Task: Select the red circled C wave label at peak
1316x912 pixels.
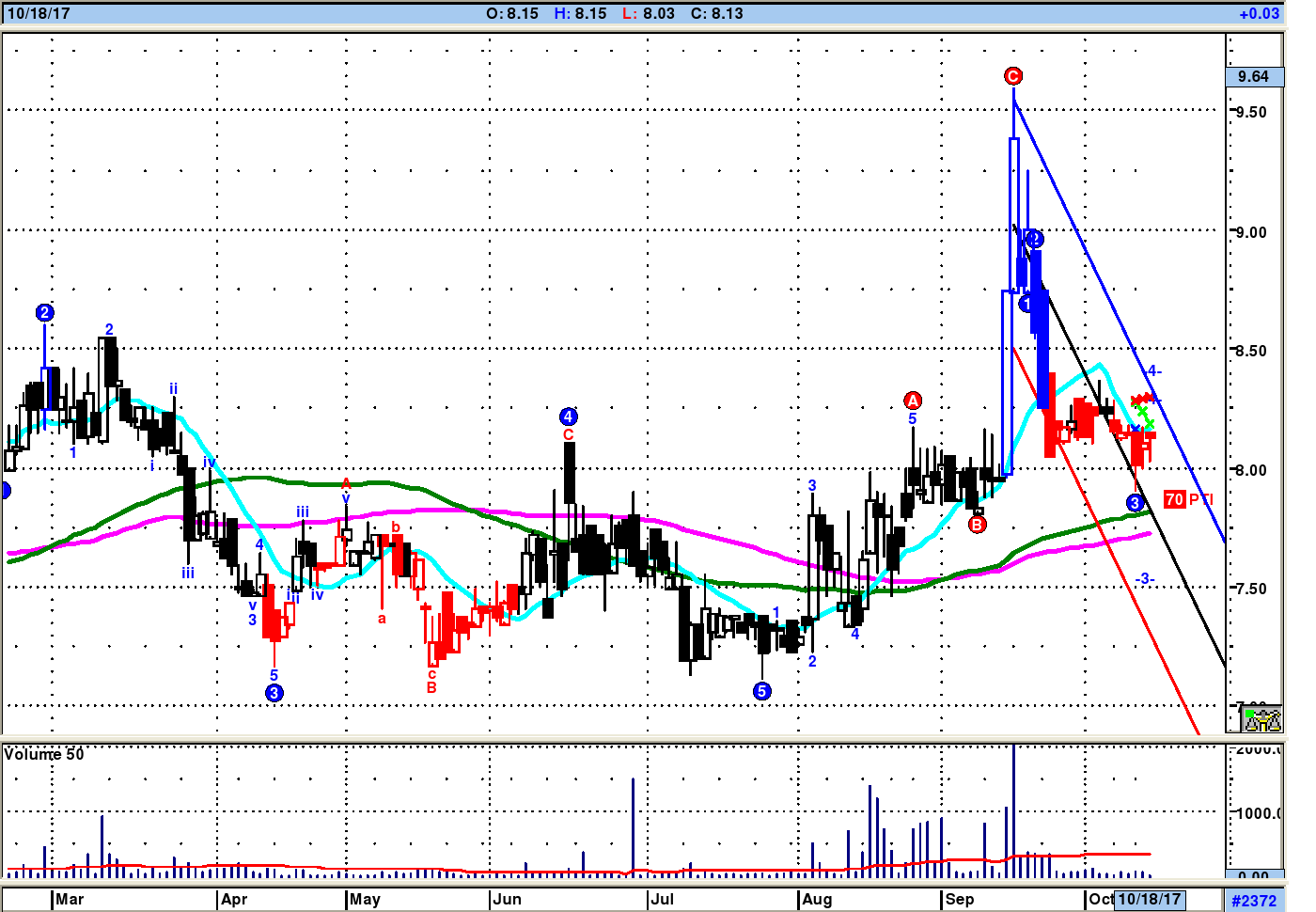Action: (x=1012, y=76)
